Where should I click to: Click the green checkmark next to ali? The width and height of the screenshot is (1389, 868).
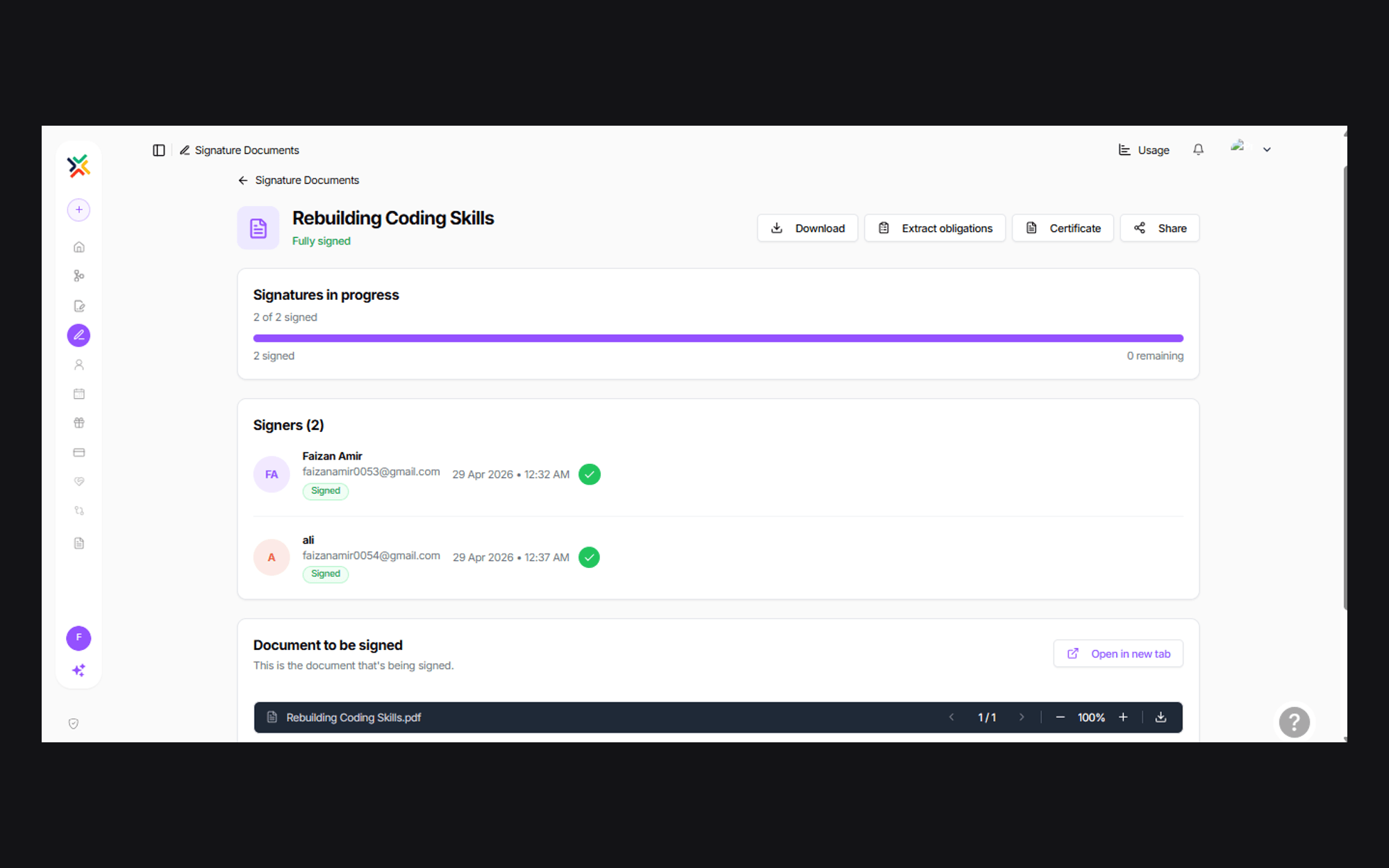(x=589, y=558)
